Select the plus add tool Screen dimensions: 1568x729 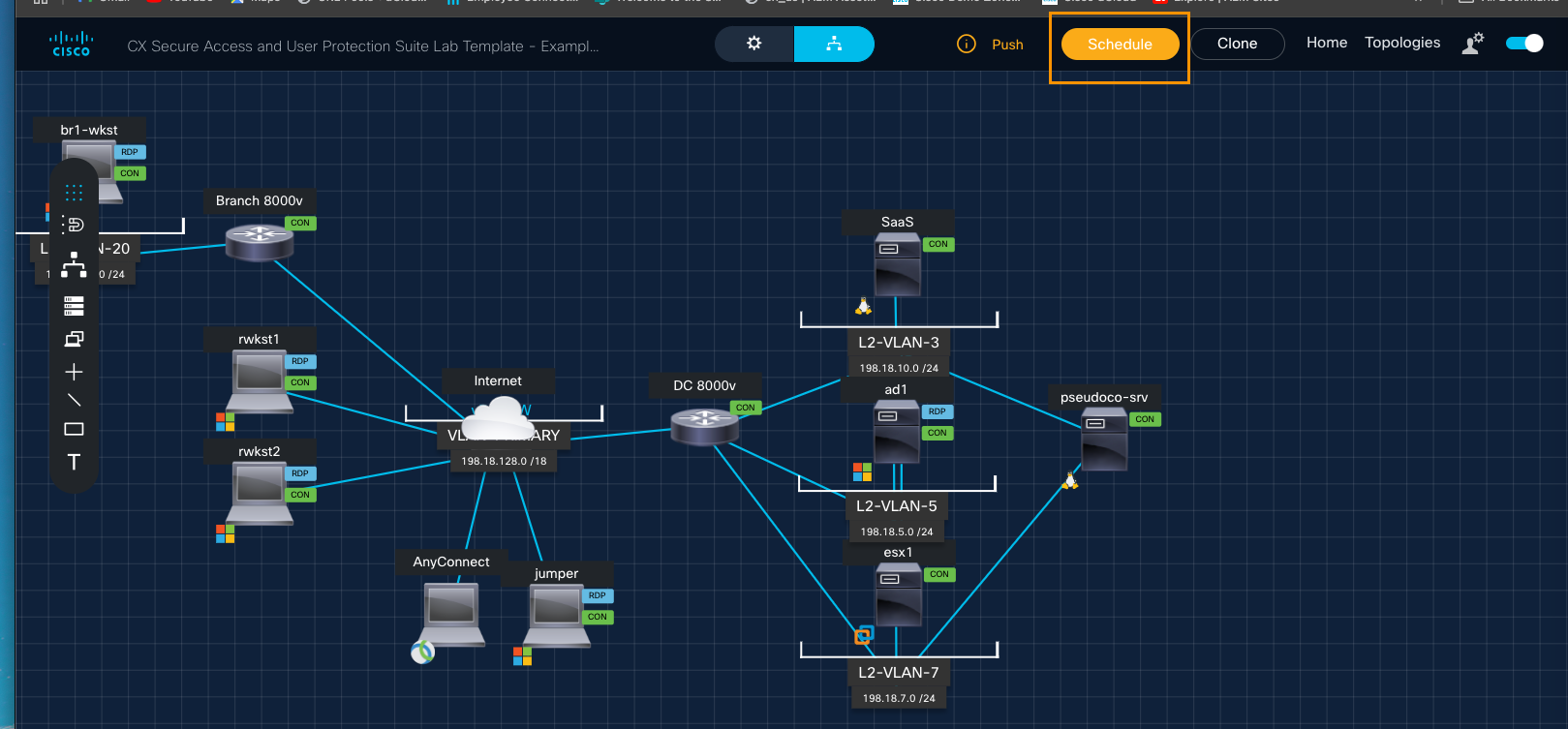click(x=74, y=372)
